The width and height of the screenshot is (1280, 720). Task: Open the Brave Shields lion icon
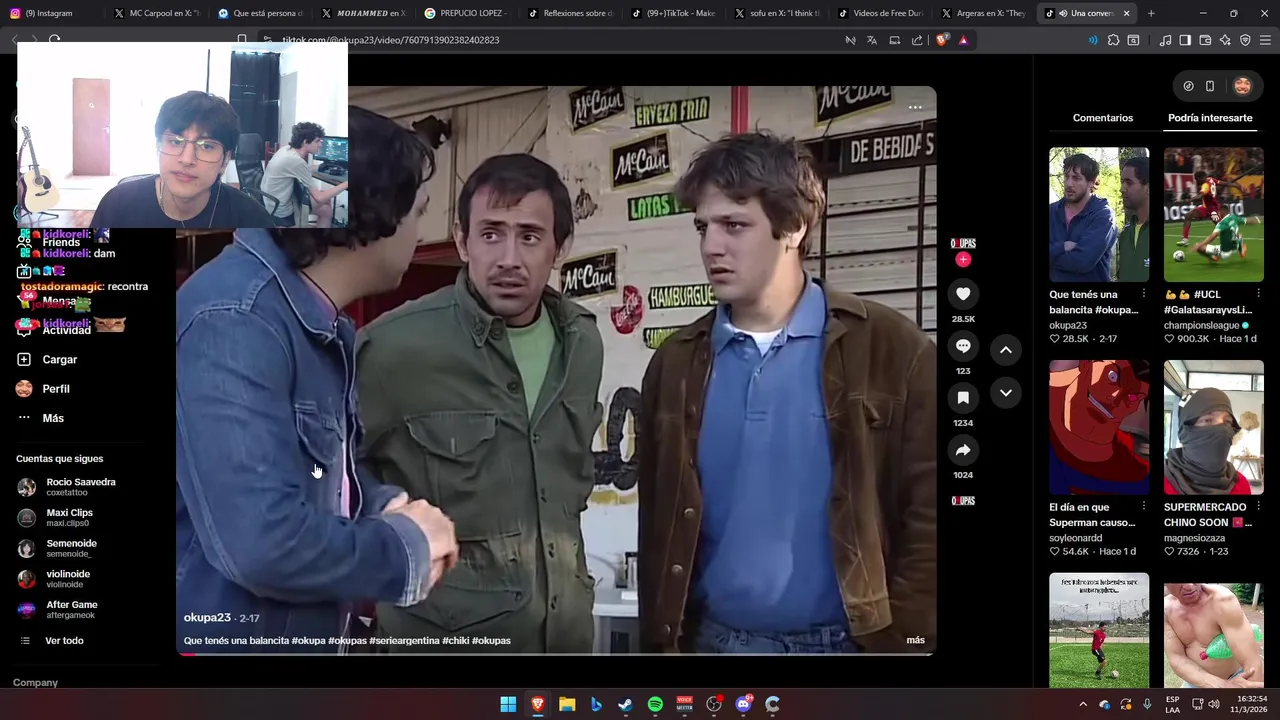941,40
